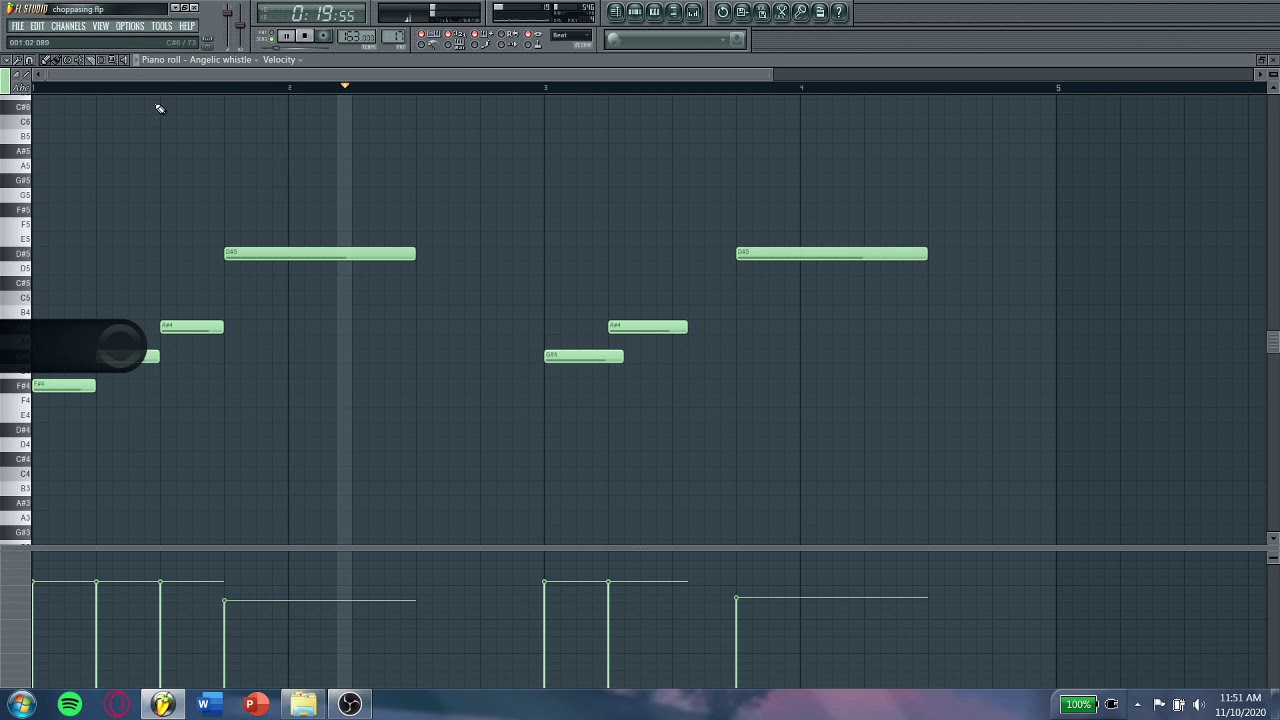Open the Opera browser from the taskbar
1280x720 pixels.
coord(117,704)
